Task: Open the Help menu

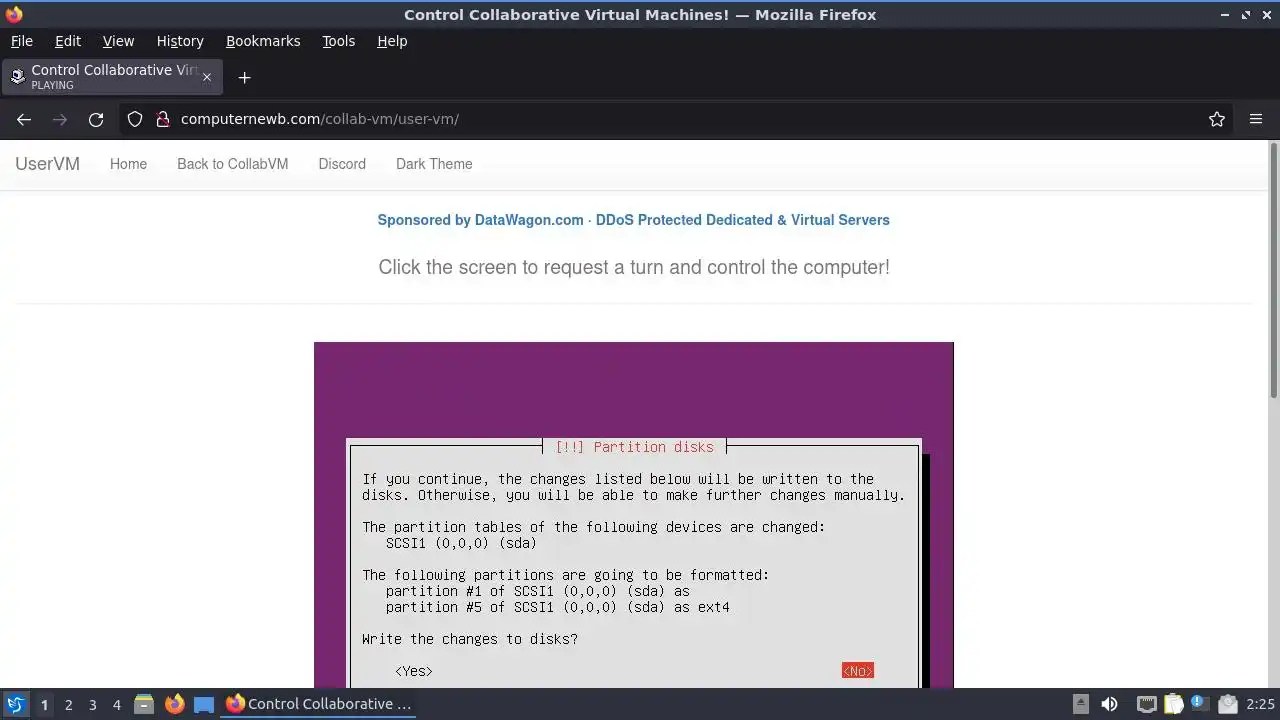Action: 392,41
